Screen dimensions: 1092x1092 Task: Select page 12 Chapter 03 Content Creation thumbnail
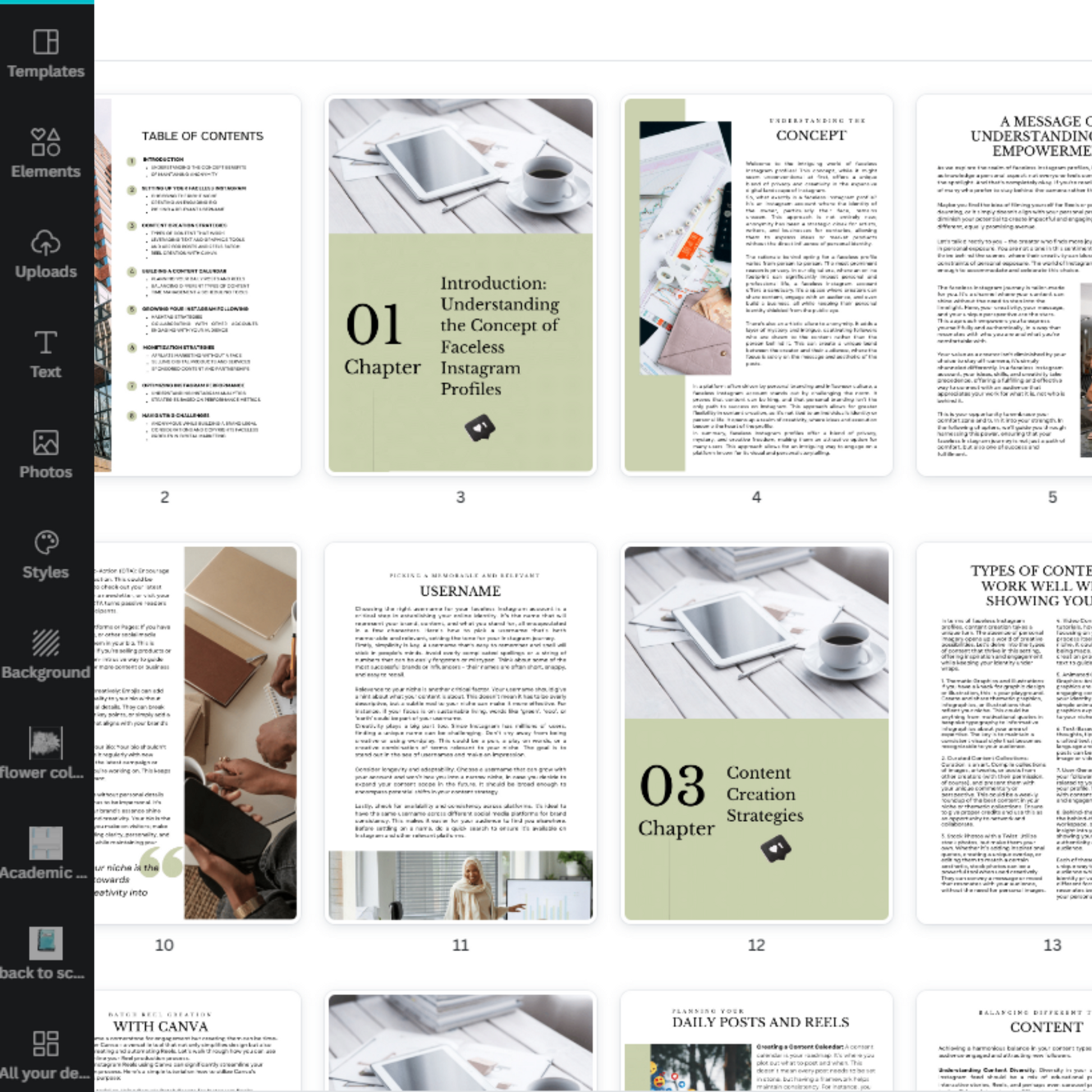click(757, 733)
